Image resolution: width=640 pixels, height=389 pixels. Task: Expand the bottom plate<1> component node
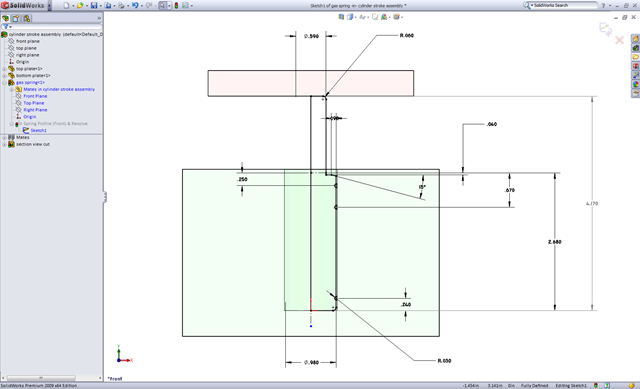click(4, 76)
